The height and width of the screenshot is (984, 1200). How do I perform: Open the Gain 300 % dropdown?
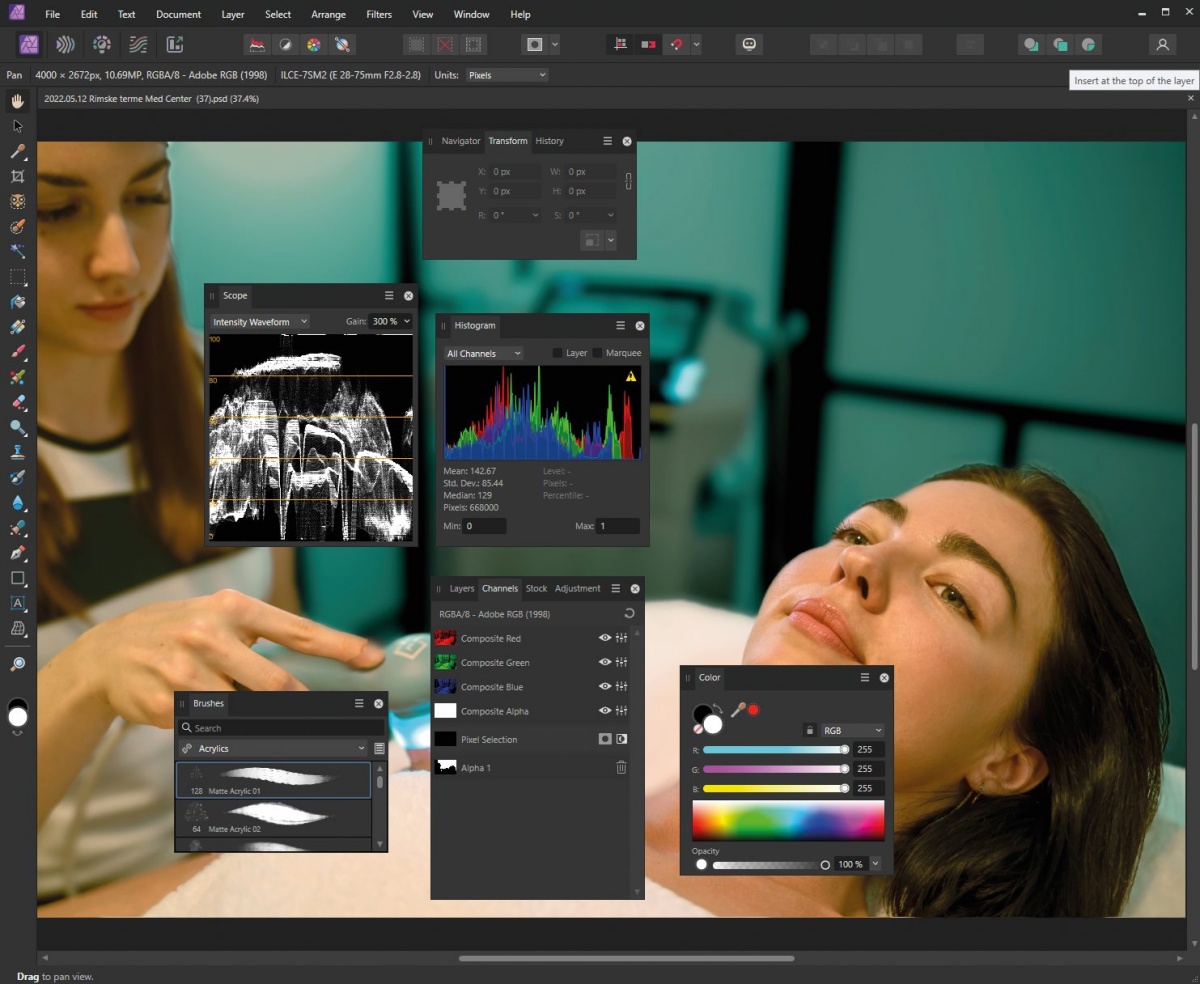click(x=391, y=322)
